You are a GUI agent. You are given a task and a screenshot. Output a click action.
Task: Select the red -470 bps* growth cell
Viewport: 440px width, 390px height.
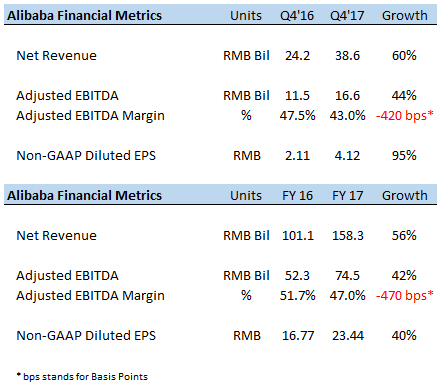[405, 296]
